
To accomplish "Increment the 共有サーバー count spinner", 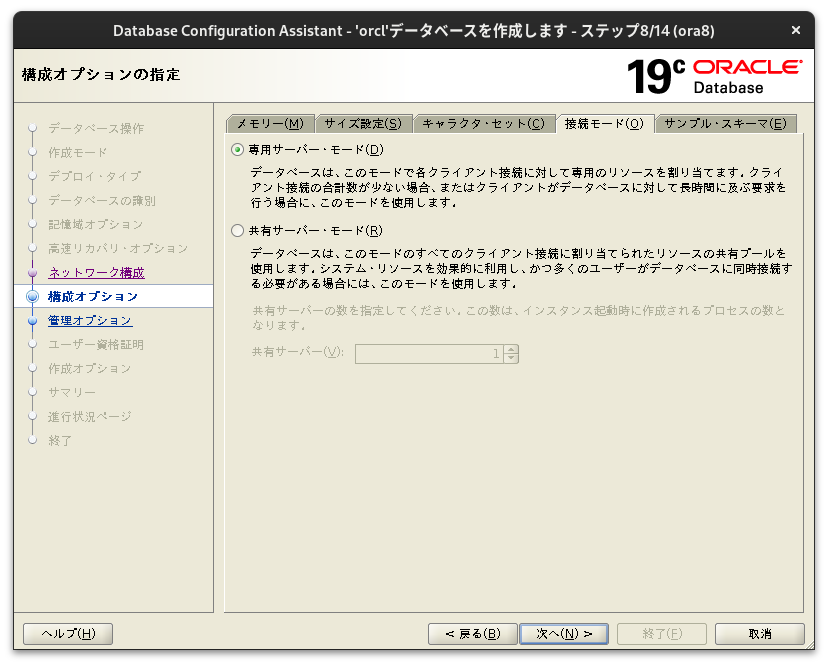I will pos(510,349).
